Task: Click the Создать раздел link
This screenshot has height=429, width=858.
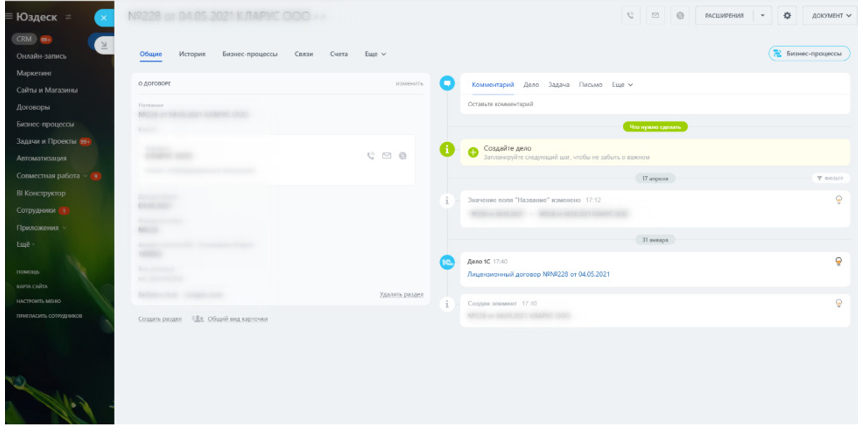Action: [x=160, y=319]
